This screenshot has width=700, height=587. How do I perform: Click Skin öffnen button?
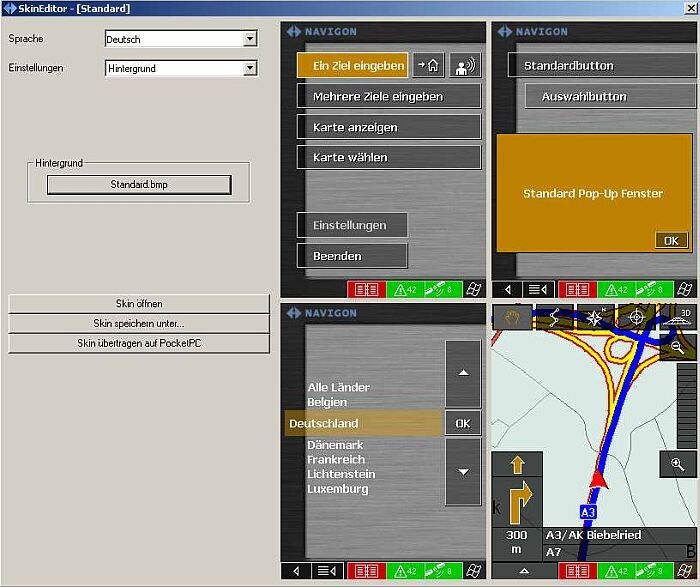pyautogui.click(x=139, y=304)
